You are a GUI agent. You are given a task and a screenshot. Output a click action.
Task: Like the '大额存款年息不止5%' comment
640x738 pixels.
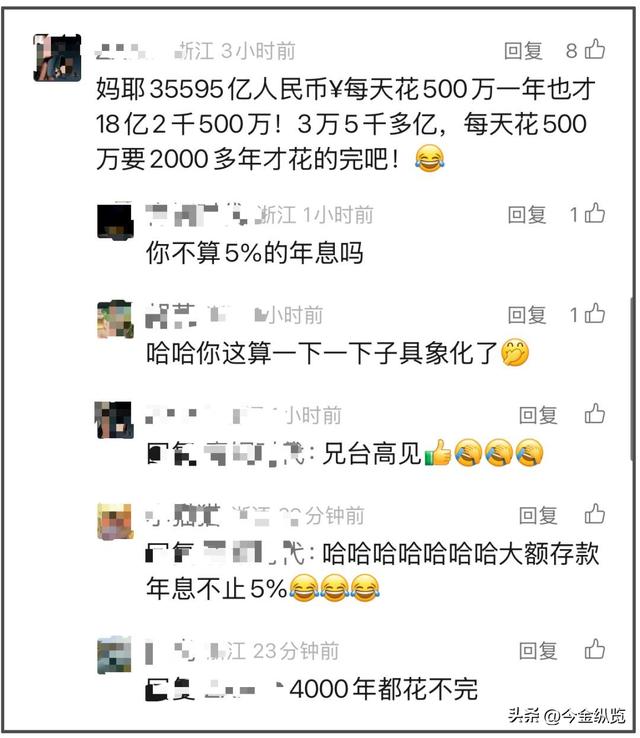click(595, 514)
